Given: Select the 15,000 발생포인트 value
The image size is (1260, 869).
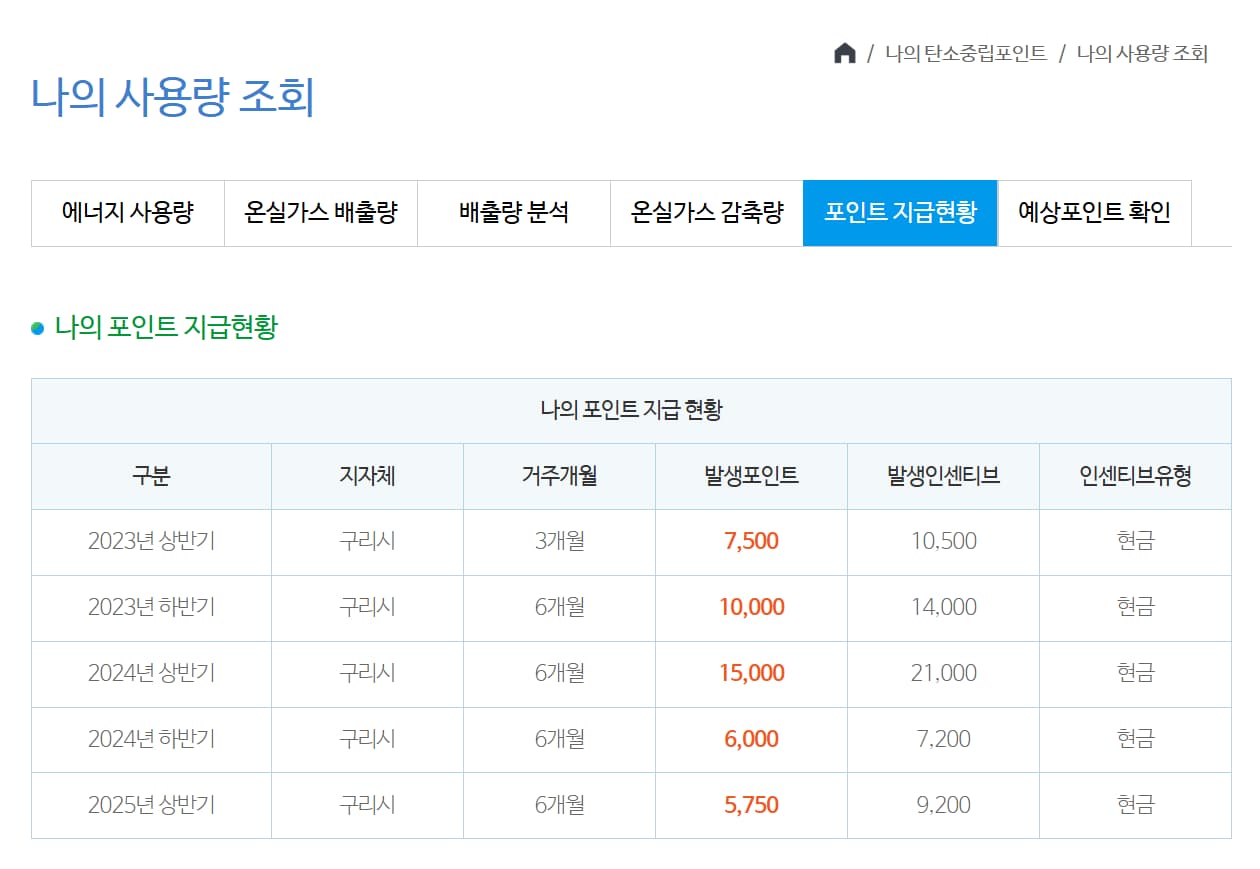Looking at the screenshot, I should (751, 673).
